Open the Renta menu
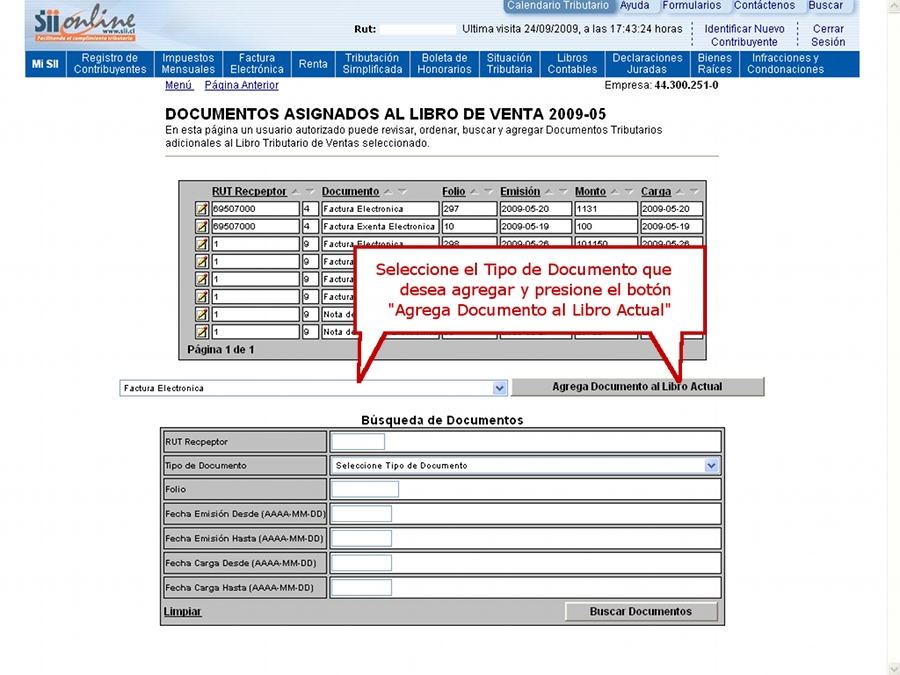 [313, 64]
